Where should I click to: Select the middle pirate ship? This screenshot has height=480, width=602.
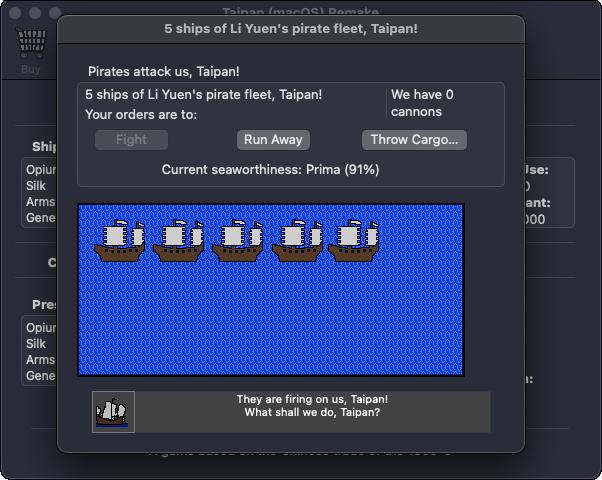click(x=238, y=241)
